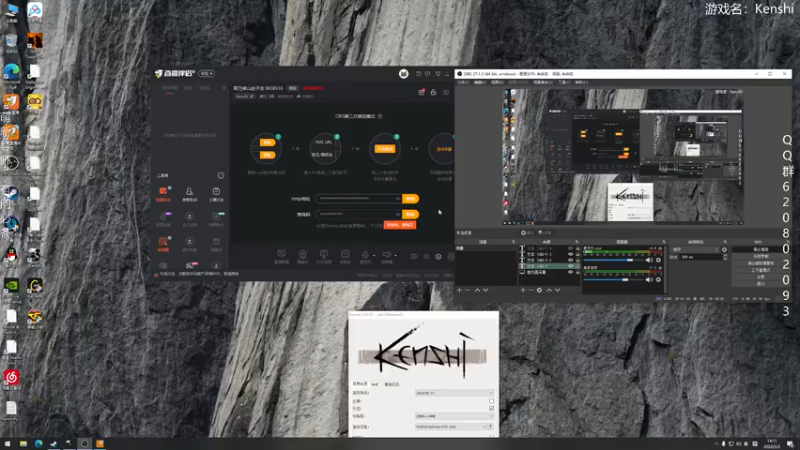
Task: Select the person silhouette tool in toolbox grid
Action: (x=189, y=191)
